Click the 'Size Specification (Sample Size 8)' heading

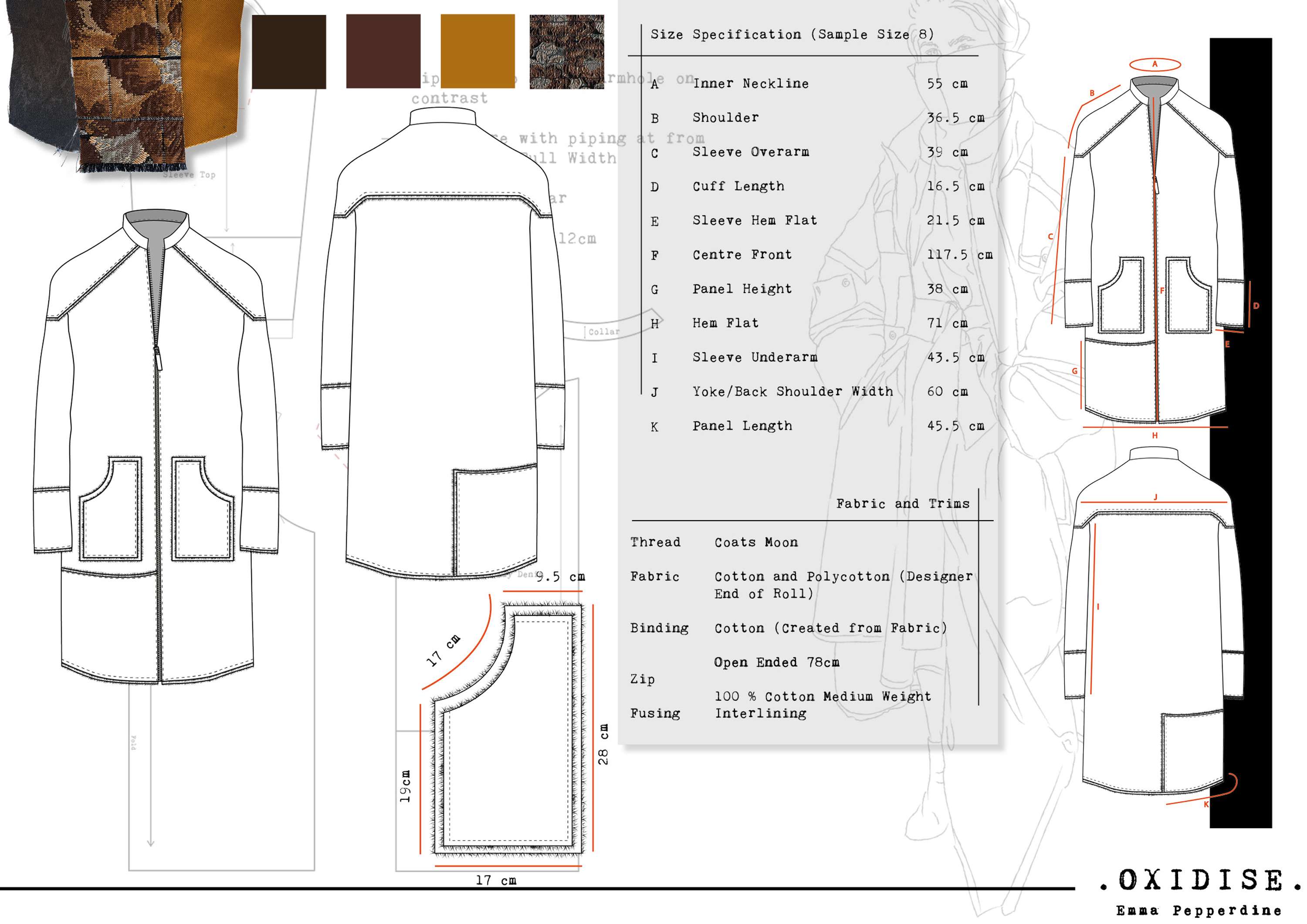792,34
